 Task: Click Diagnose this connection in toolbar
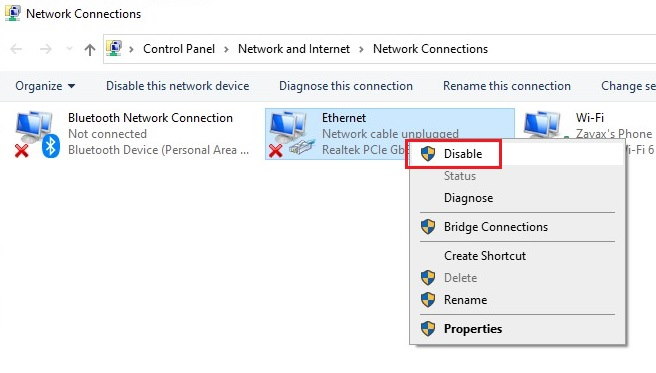coord(346,86)
